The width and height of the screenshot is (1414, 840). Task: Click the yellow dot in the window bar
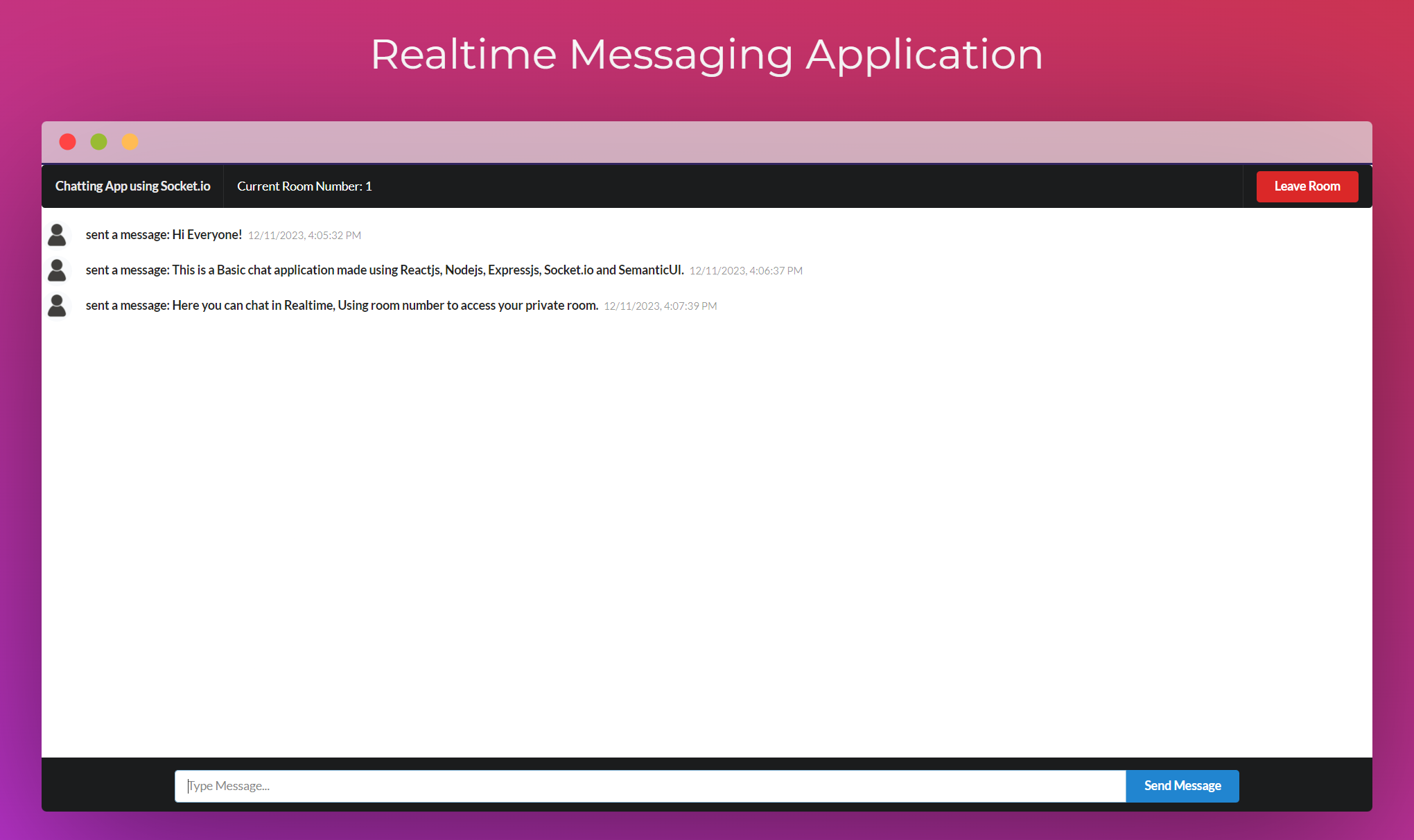[x=130, y=142]
